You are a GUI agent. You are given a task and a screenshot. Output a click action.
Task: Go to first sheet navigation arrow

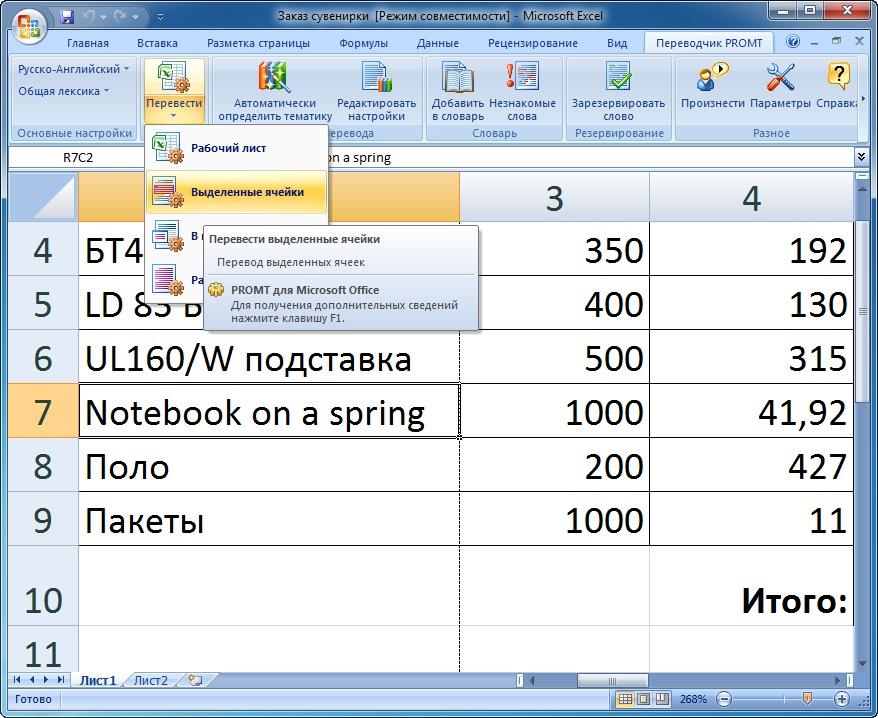(x=16, y=680)
